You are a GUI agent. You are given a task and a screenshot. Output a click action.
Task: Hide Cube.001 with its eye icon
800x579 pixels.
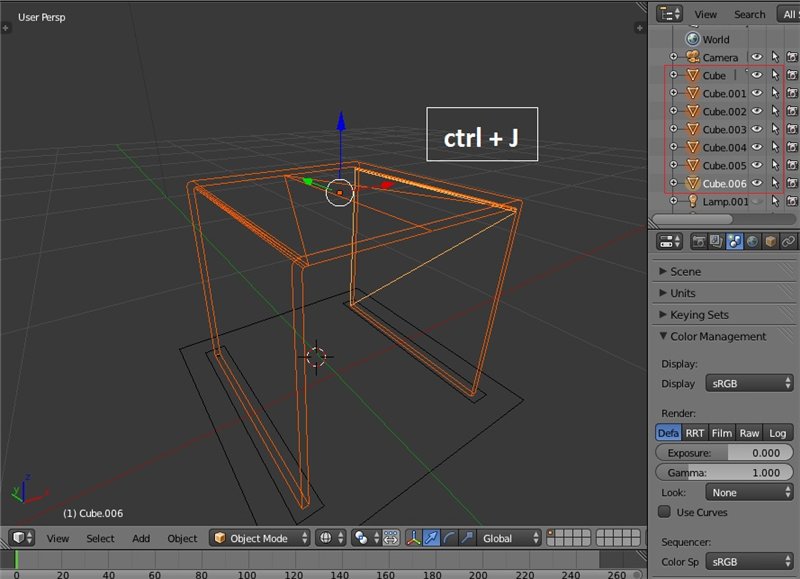757,94
